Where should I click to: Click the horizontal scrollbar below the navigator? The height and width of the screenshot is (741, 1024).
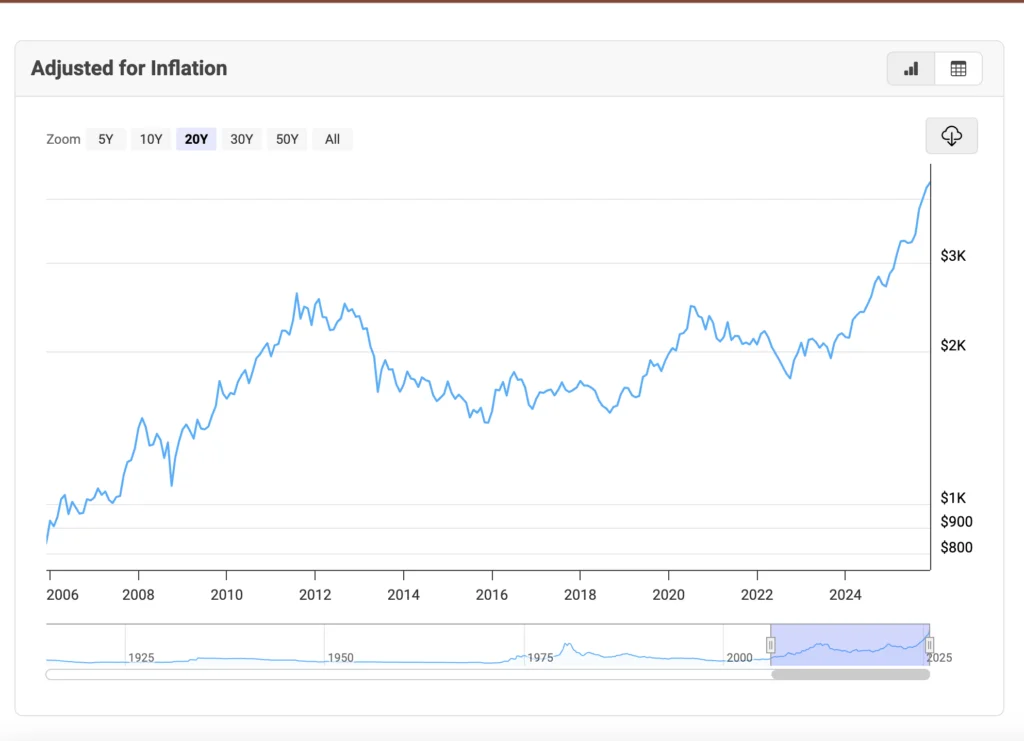coord(850,674)
